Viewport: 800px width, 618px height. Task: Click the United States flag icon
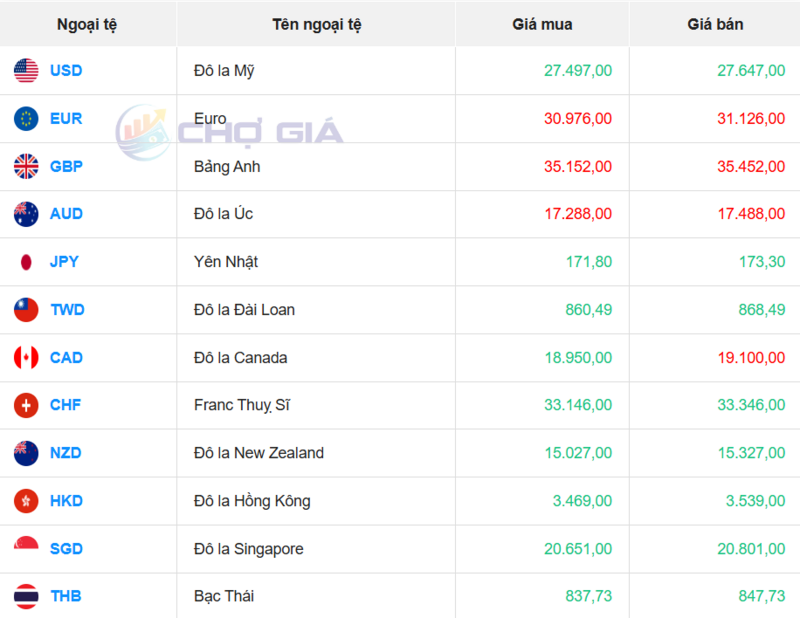[26, 70]
